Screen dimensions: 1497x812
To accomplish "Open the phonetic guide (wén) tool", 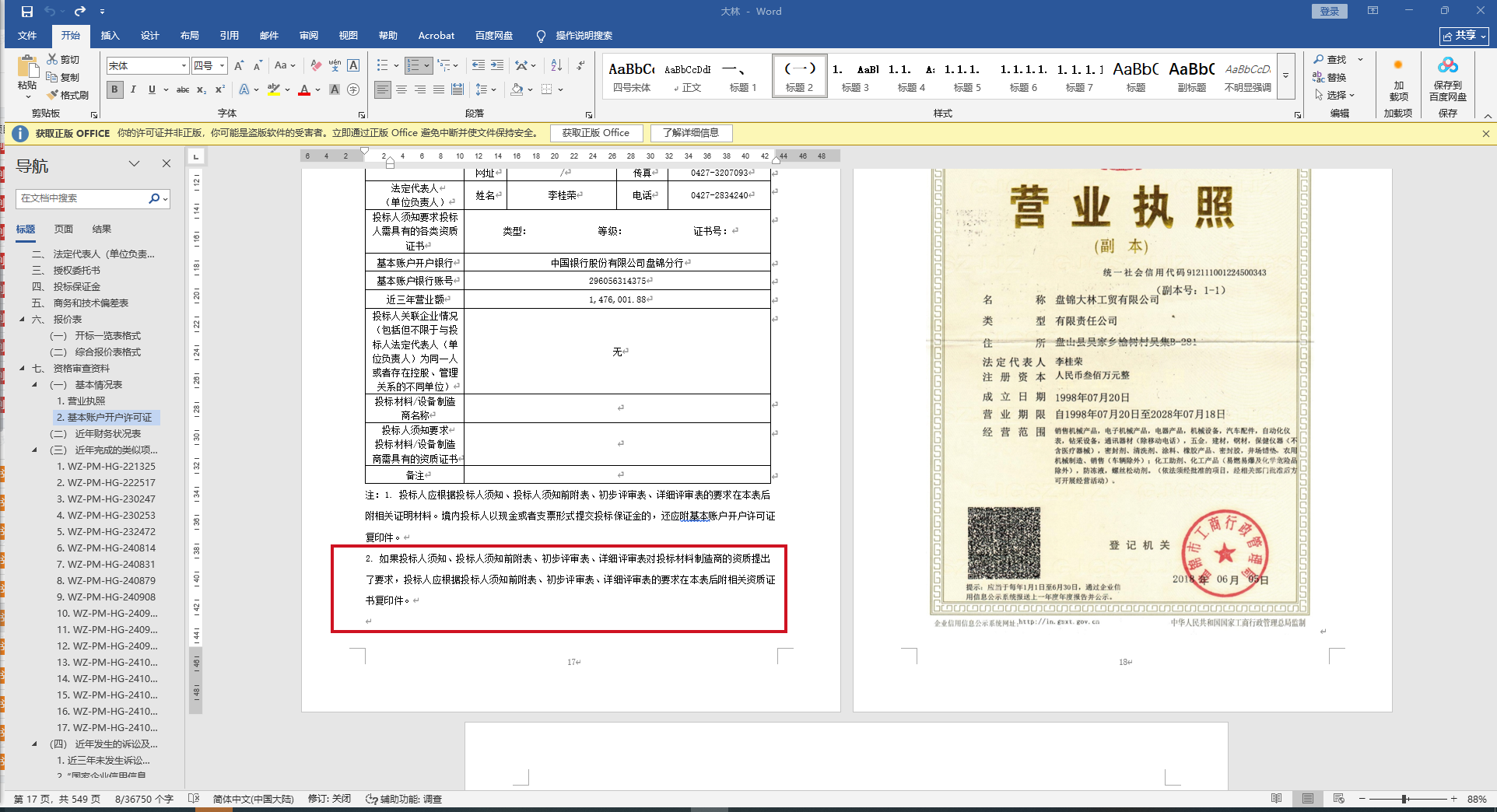I will click(335, 66).
